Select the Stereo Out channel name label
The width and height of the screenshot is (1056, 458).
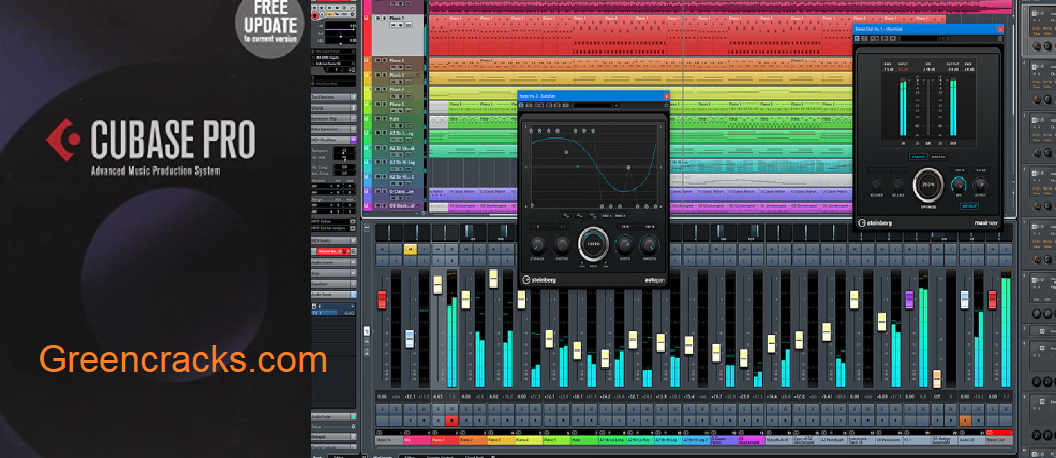[x=999, y=440]
